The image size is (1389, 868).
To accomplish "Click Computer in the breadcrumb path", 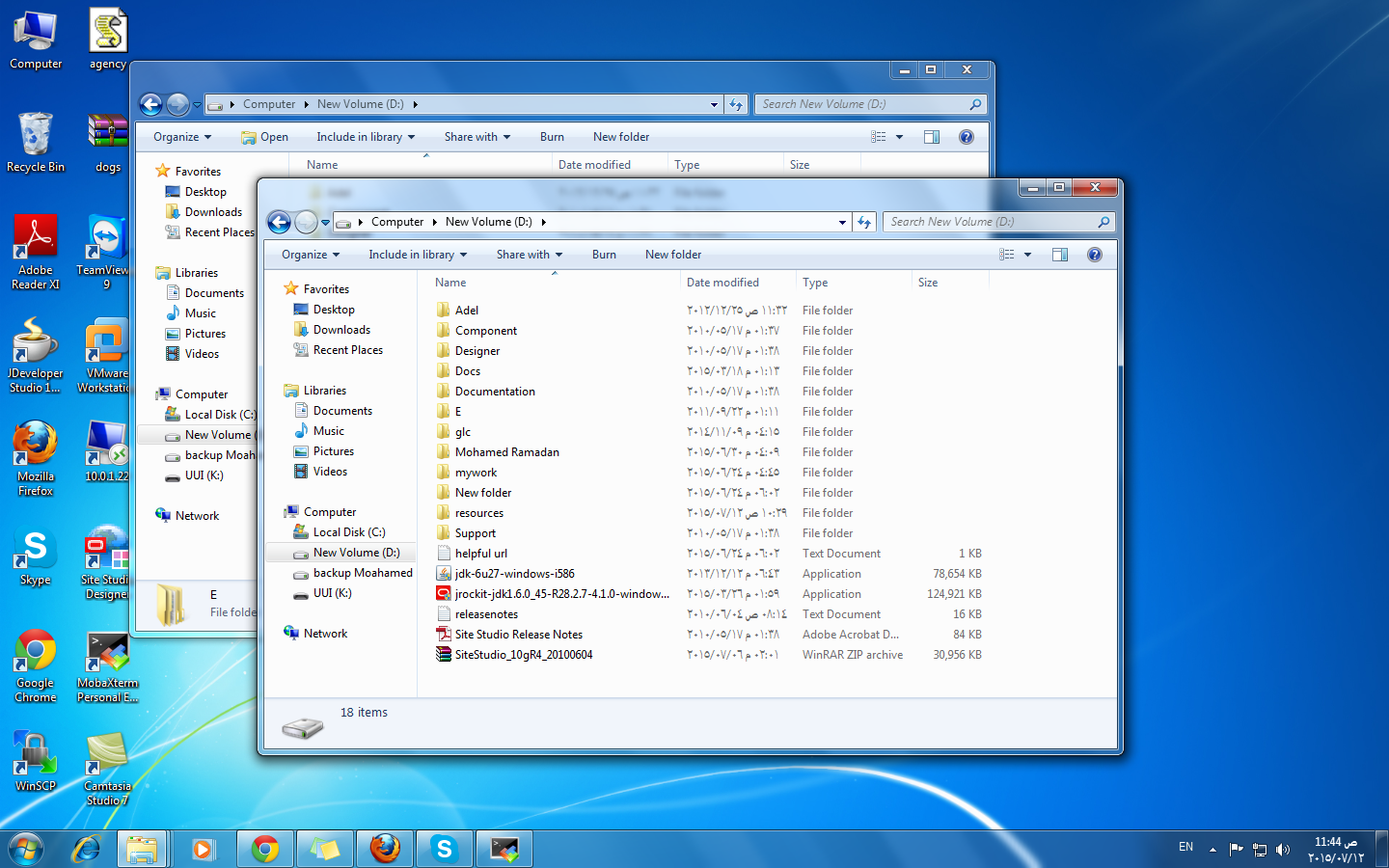I will point(396,222).
